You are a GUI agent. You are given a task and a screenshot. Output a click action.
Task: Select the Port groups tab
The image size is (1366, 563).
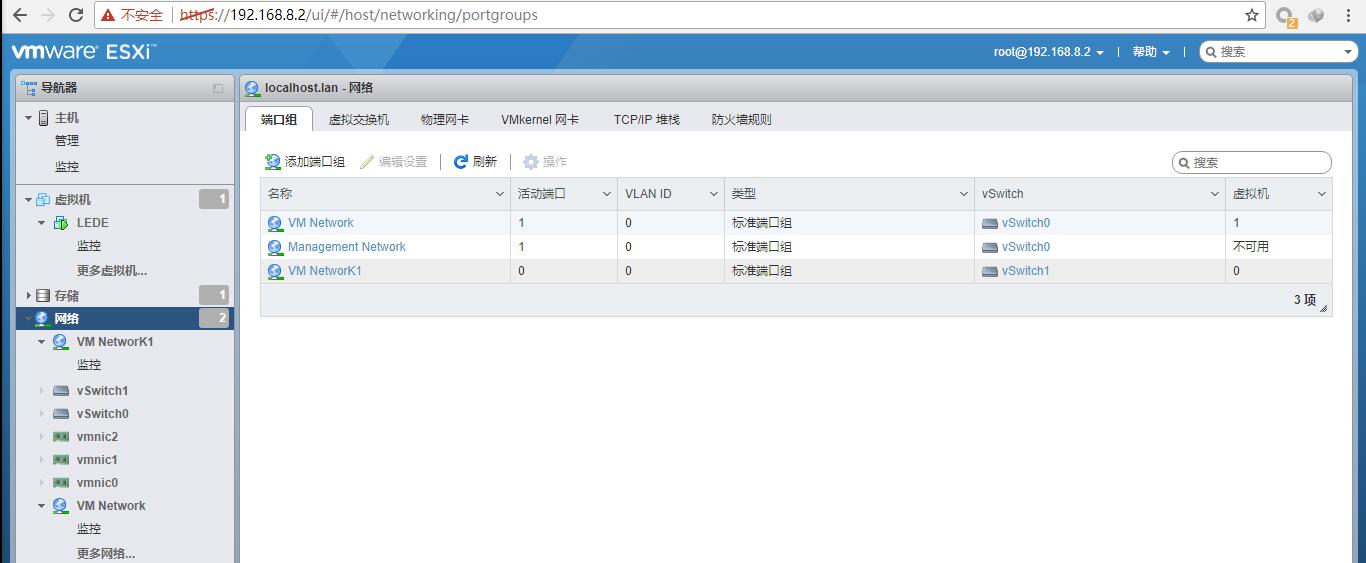[x=279, y=119]
